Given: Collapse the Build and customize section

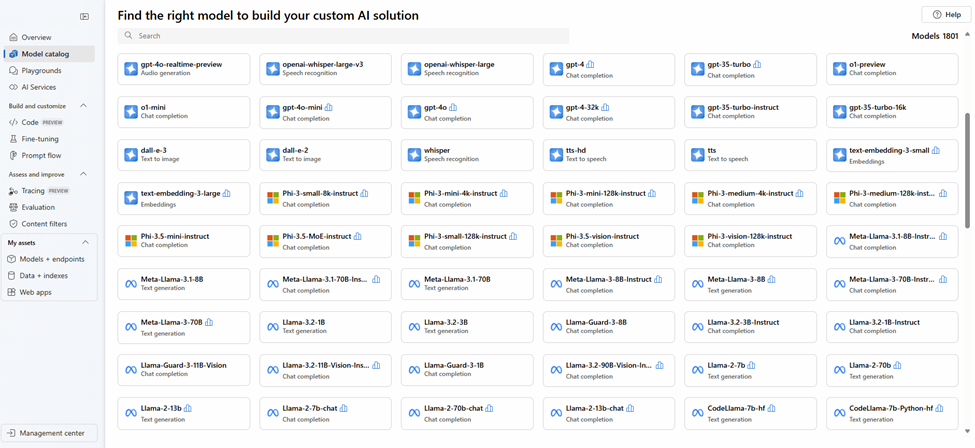Looking at the screenshot, I should tap(83, 106).
